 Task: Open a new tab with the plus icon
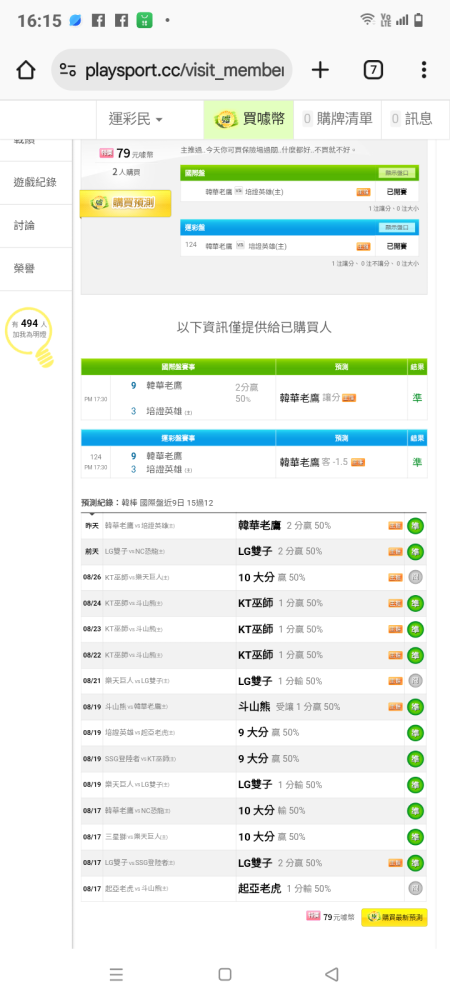click(x=320, y=70)
